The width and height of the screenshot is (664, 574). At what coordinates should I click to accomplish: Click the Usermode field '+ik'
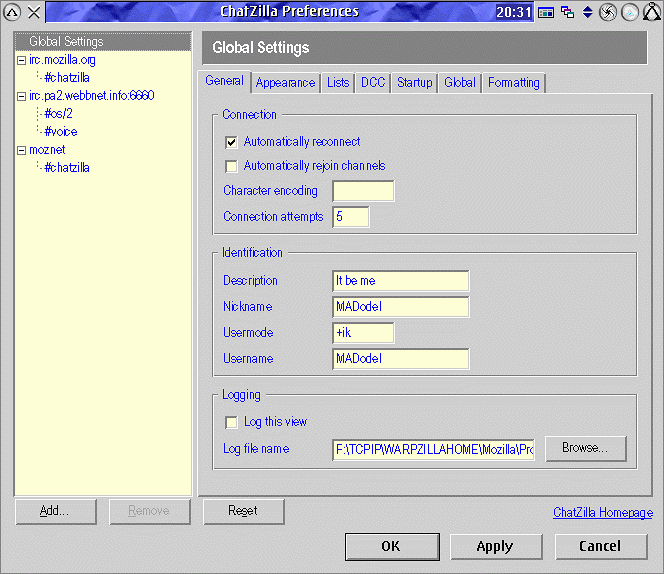click(x=363, y=333)
